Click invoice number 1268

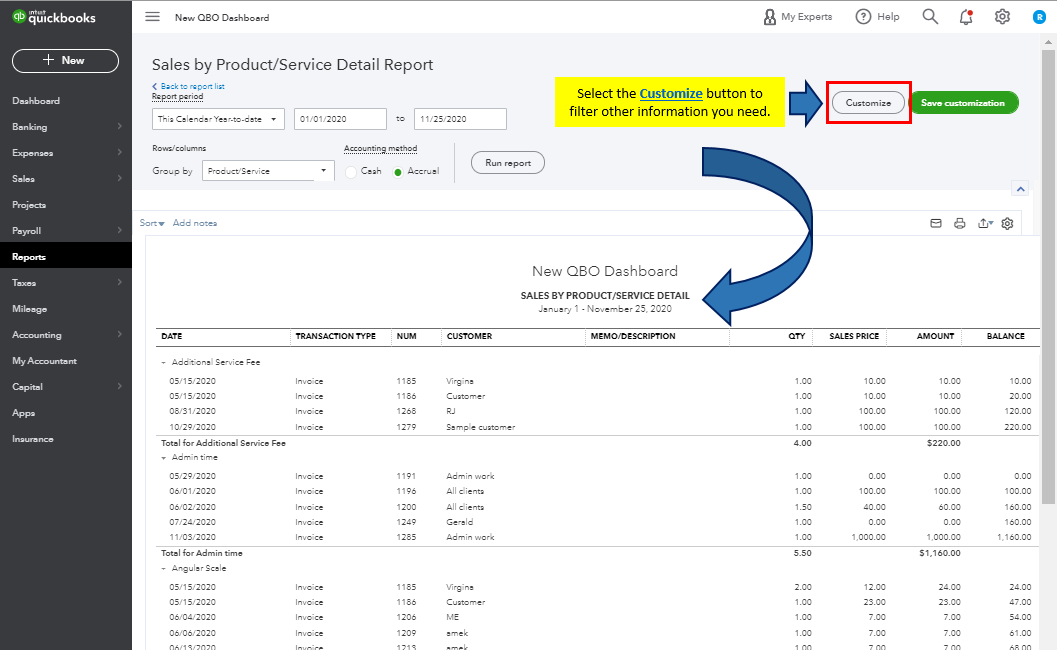coord(406,411)
